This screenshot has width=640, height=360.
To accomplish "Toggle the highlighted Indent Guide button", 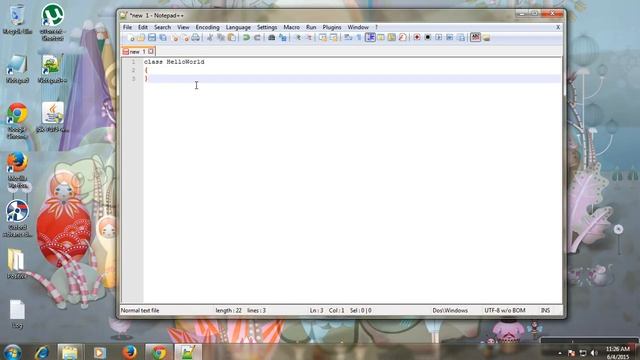I will click(x=370, y=38).
